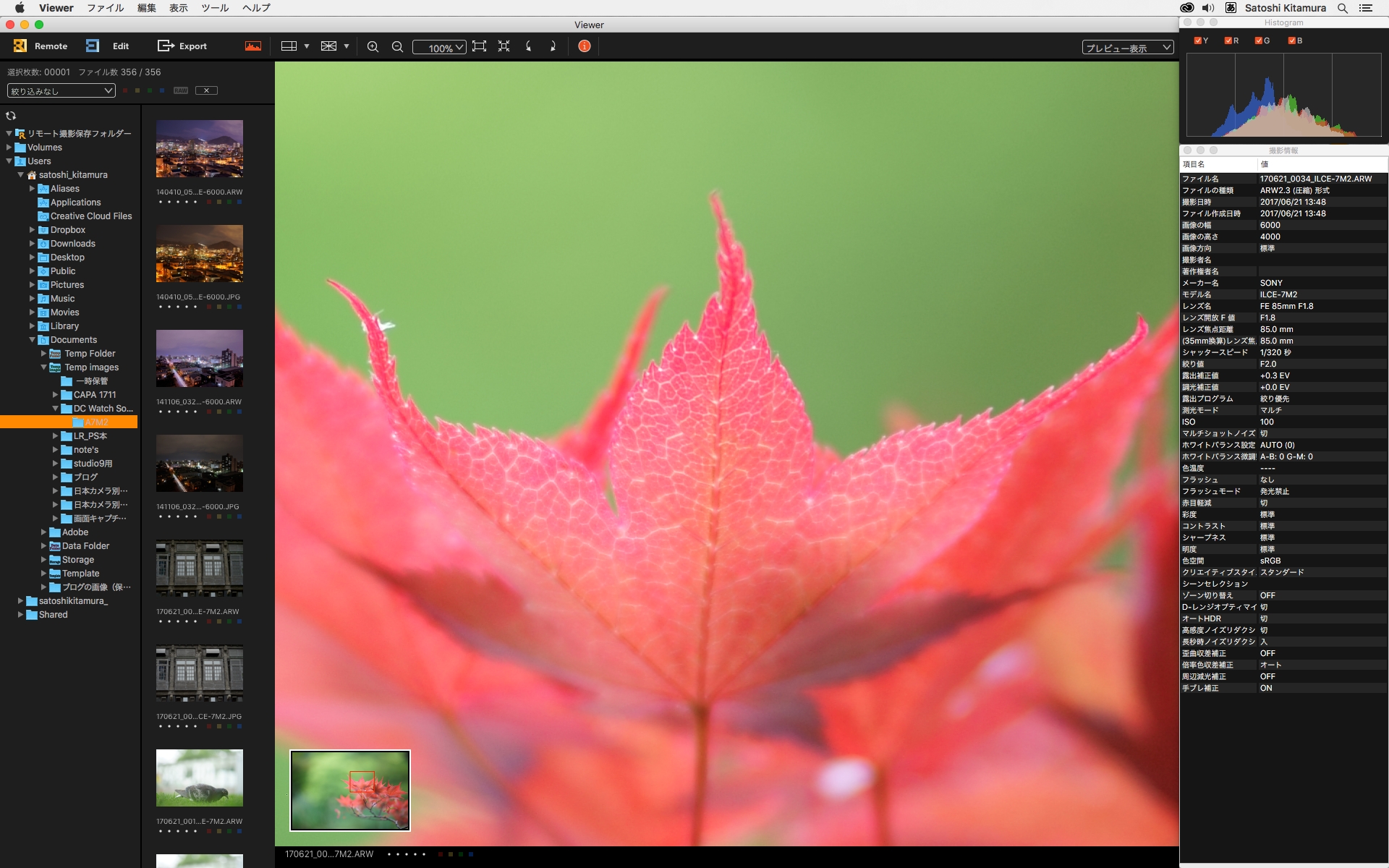Viewport: 1389px width, 868px height.
Task: Rotate image counterclockwise
Action: [529, 46]
